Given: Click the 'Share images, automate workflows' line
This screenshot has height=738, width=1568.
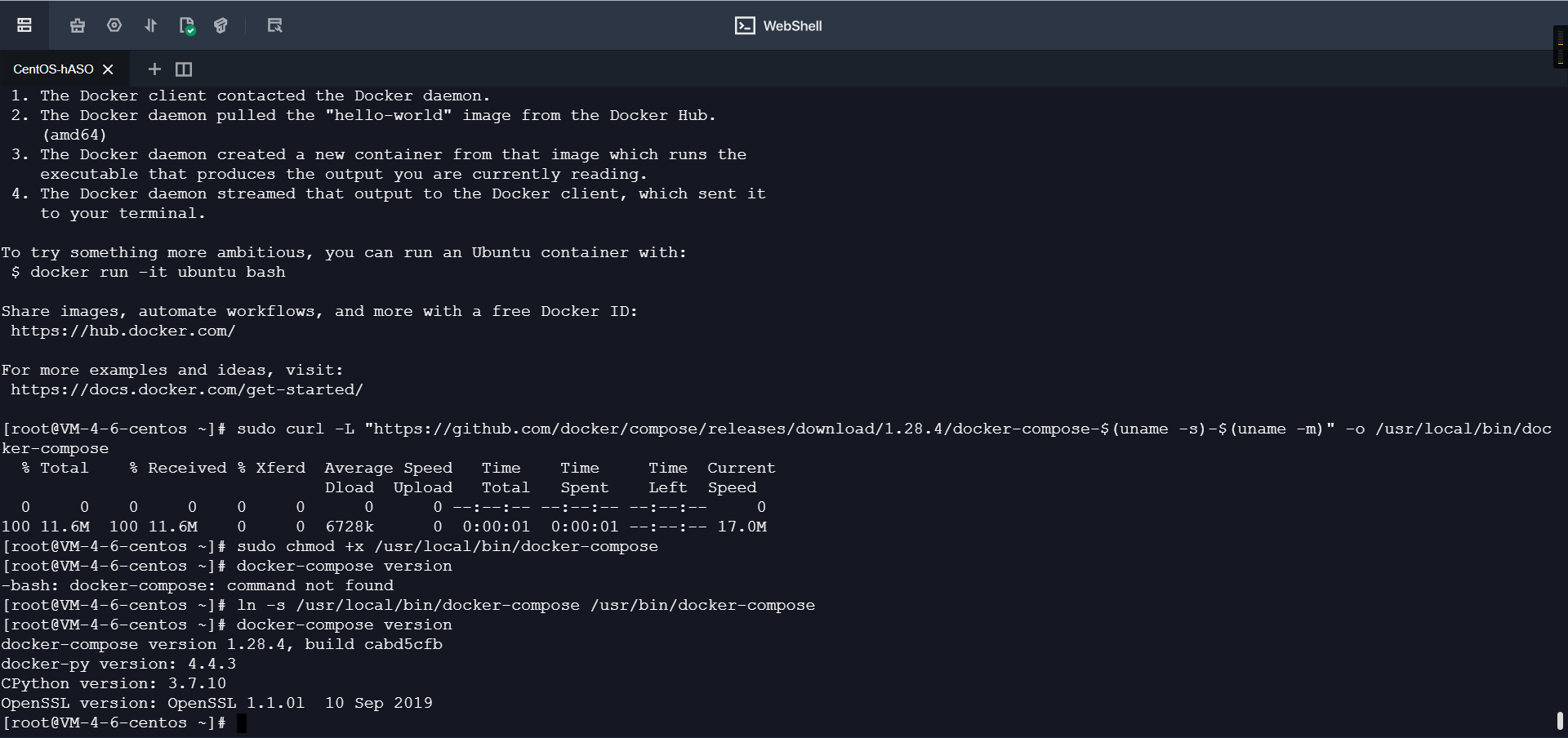Looking at the screenshot, I should point(319,311).
